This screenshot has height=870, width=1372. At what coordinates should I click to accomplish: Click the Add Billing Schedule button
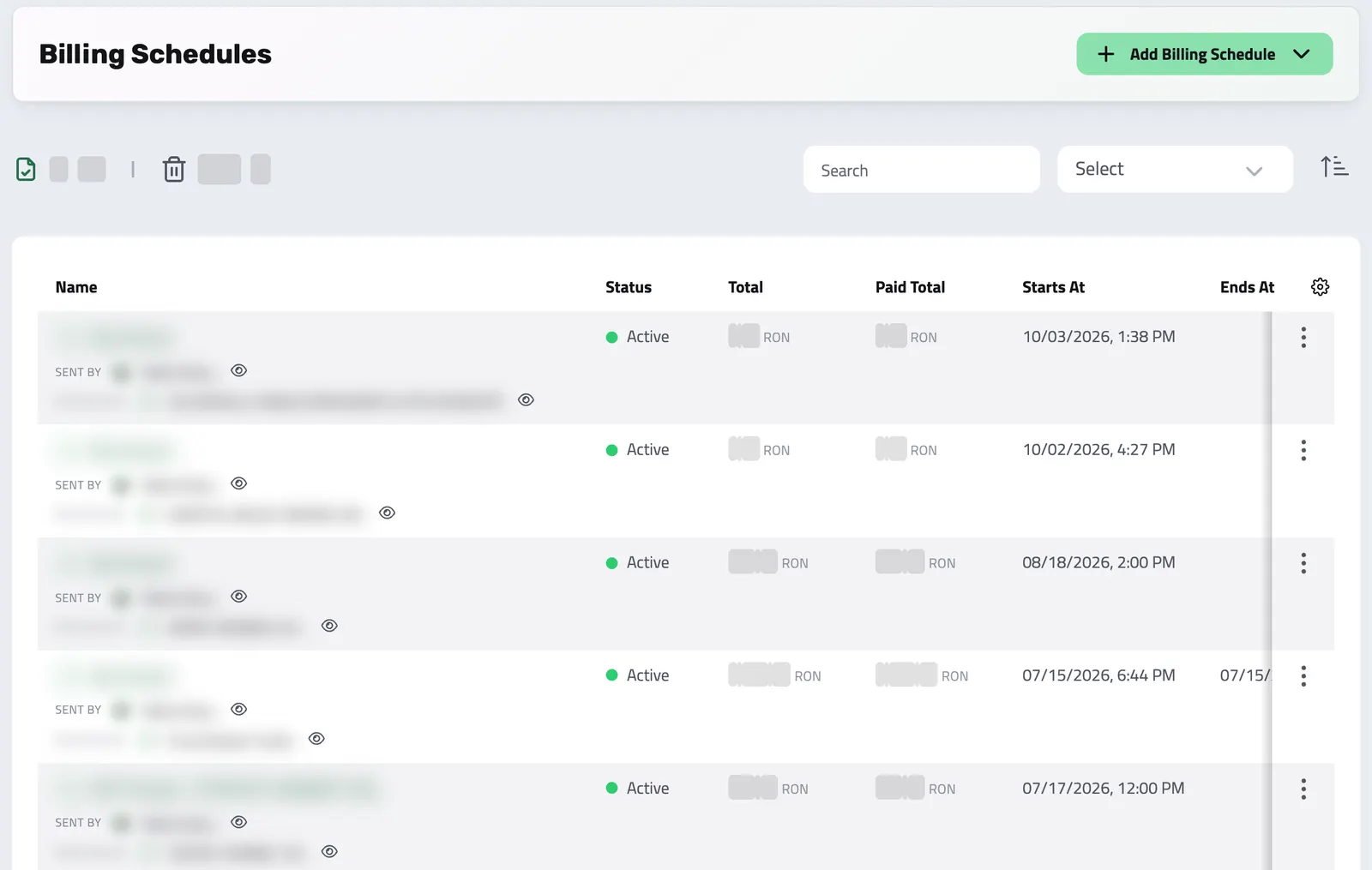coord(1204,54)
